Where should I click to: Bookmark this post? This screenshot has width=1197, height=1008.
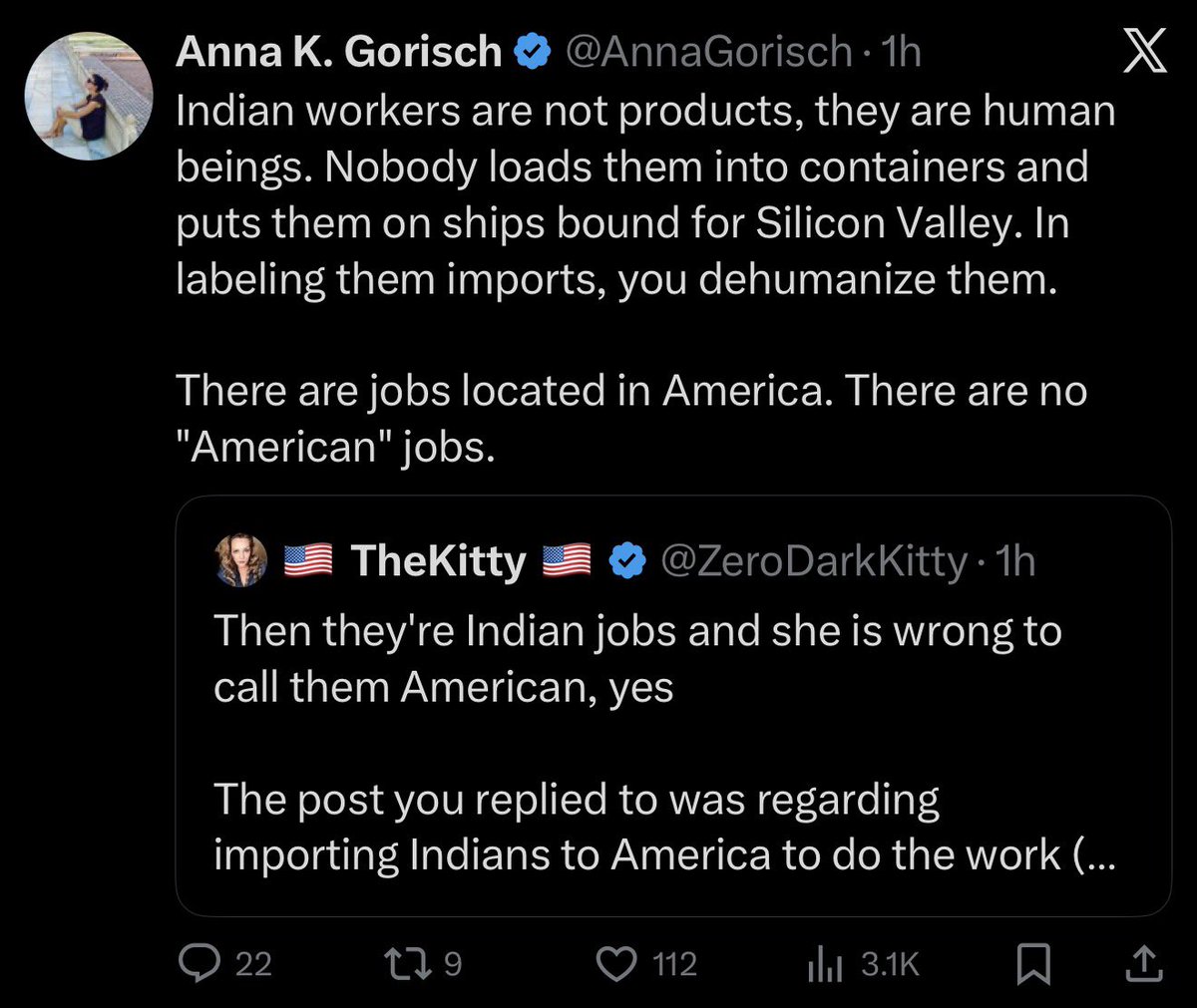point(1031,964)
